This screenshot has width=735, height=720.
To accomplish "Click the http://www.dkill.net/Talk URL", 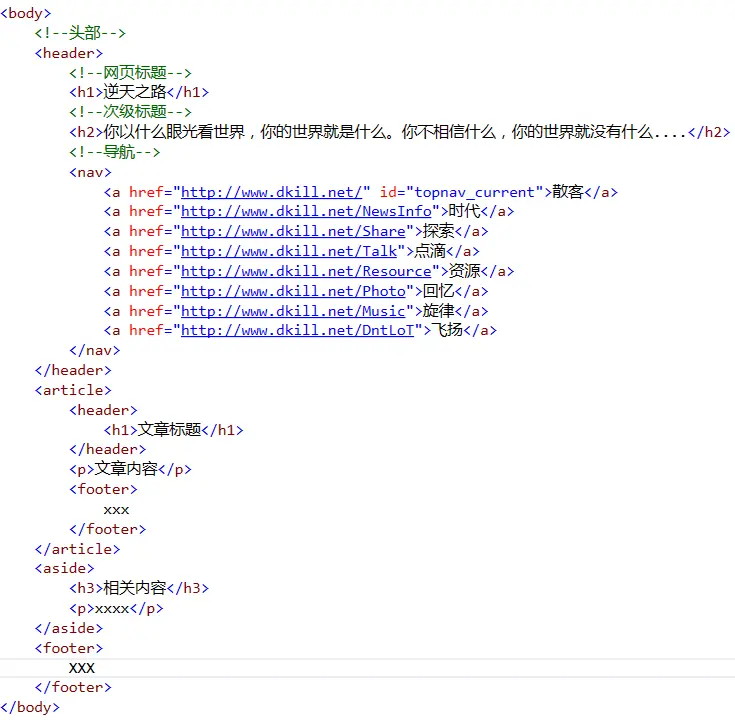I will 289,251.
